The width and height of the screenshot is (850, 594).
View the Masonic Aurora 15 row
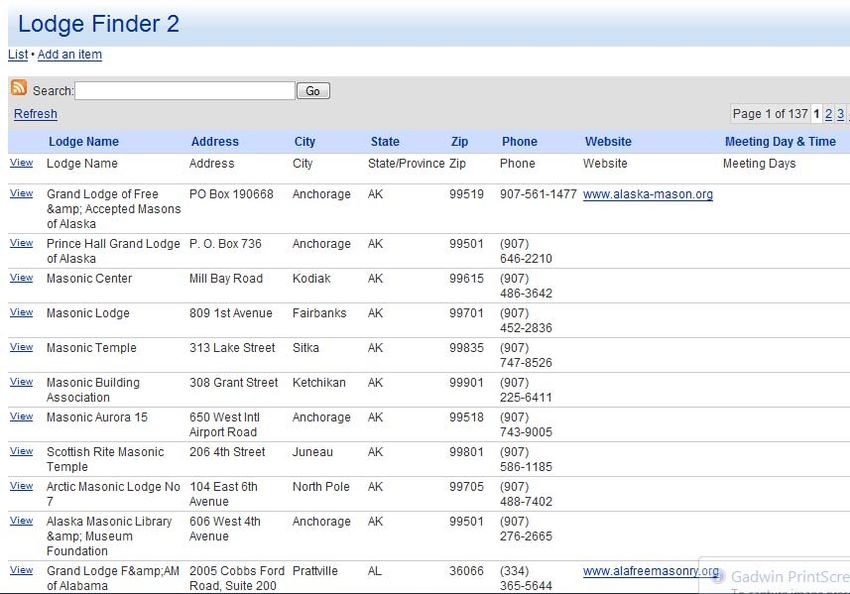click(x=21, y=416)
